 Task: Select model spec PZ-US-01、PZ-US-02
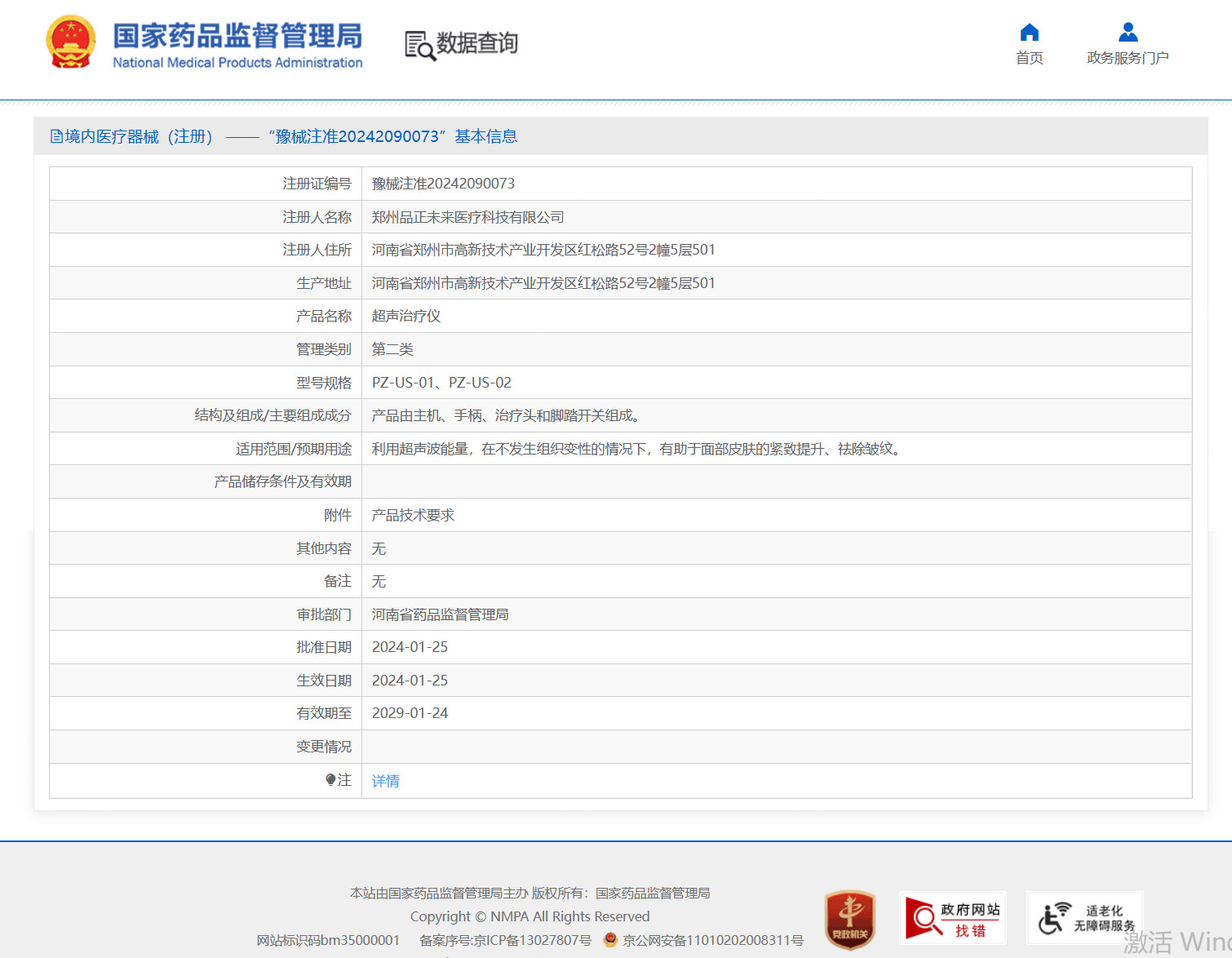click(441, 383)
